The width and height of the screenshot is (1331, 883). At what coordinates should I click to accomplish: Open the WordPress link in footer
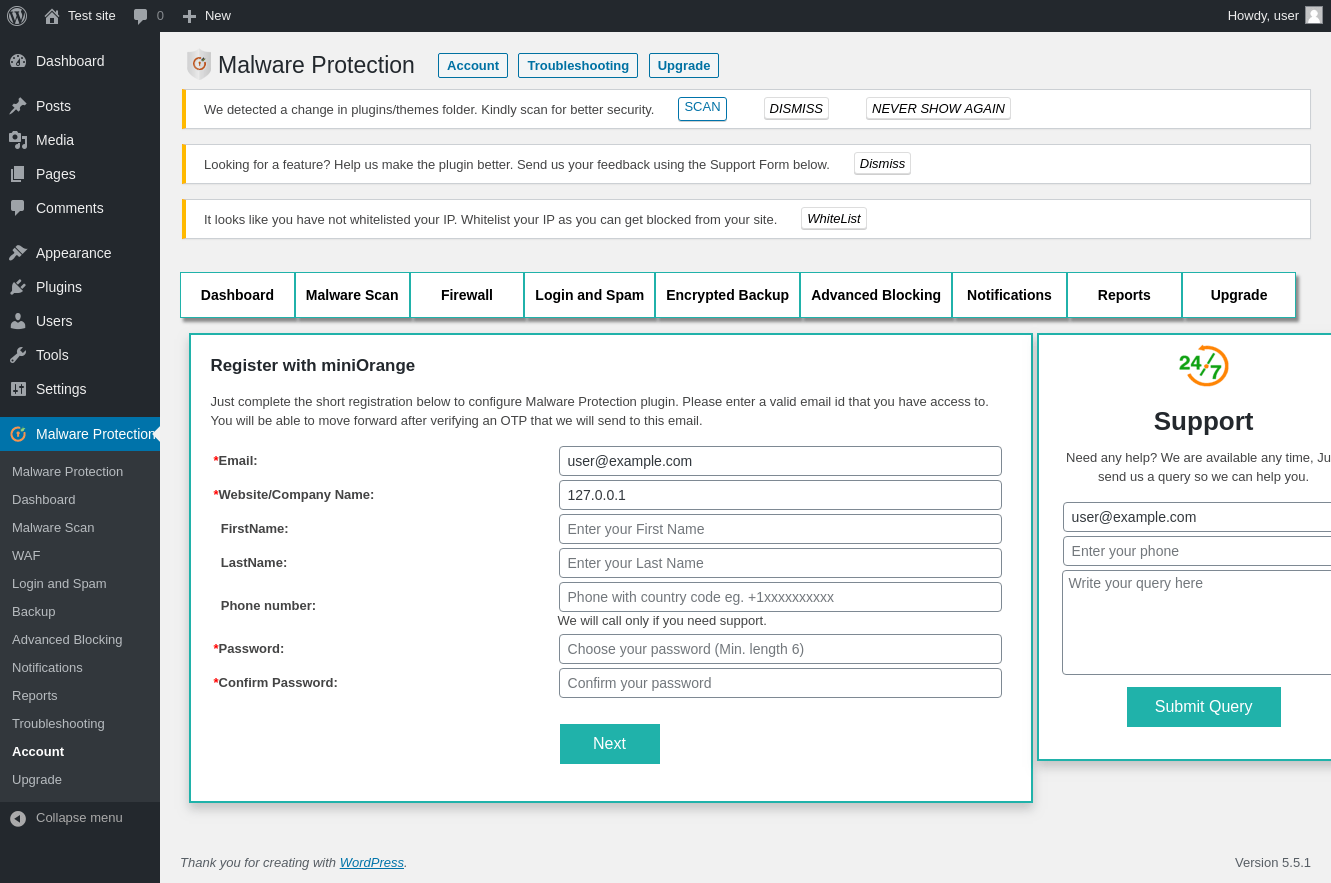click(372, 862)
